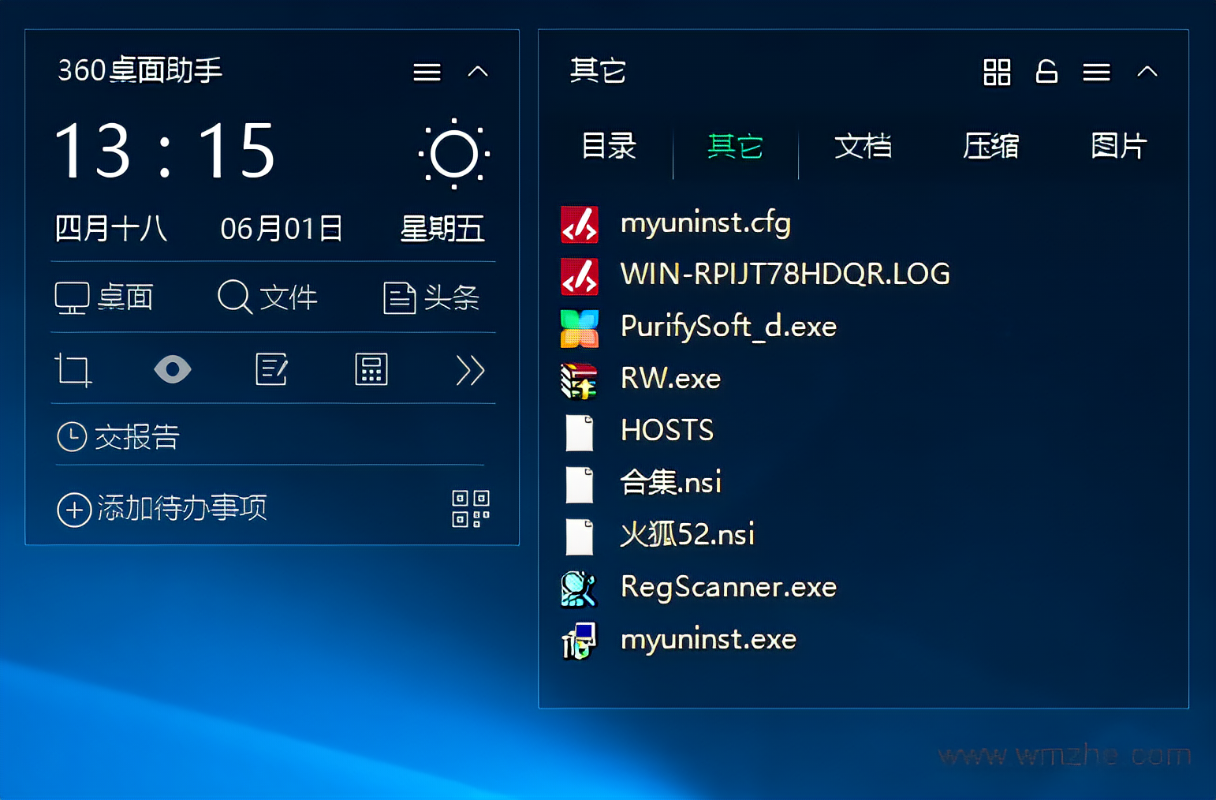The width and height of the screenshot is (1216, 800).
Task: Click the WIN-RPIJT78HDQR.LOG file icon
Action: pyautogui.click(x=580, y=275)
